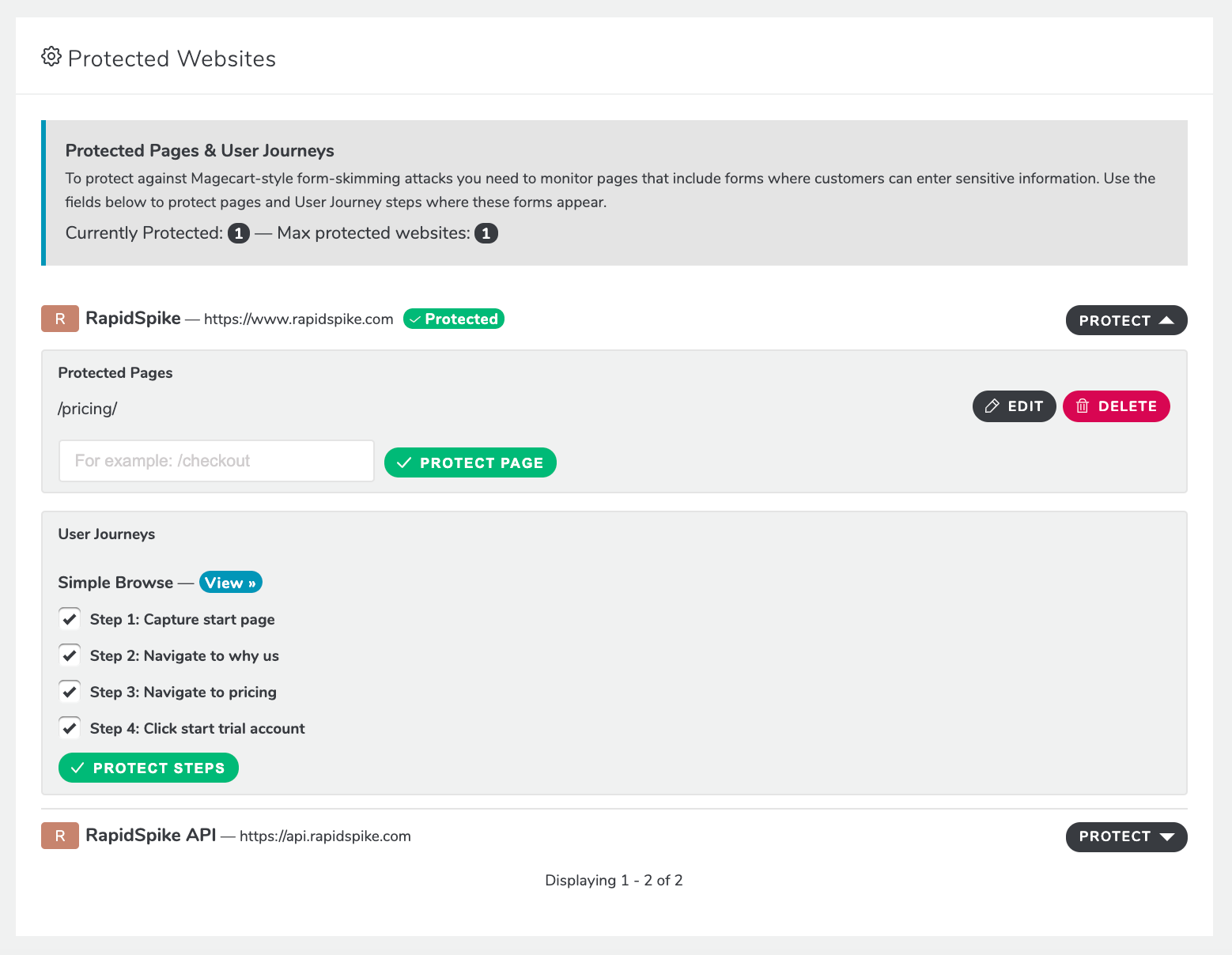1232x955 pixels.
Task: Click the RapidSpike API site avatar icon
Action: (x=60, y=836)
